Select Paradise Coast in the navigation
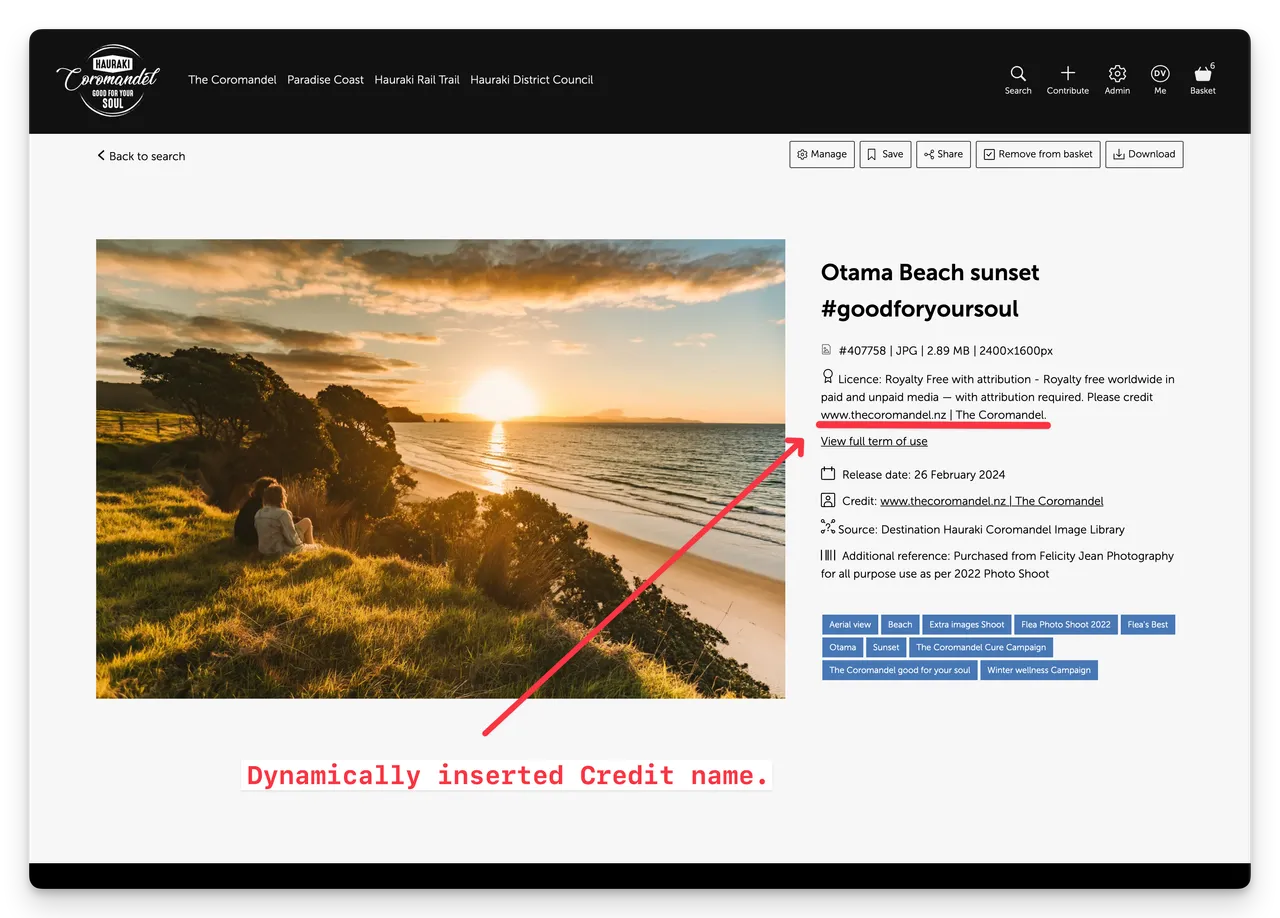 (325, 79)
